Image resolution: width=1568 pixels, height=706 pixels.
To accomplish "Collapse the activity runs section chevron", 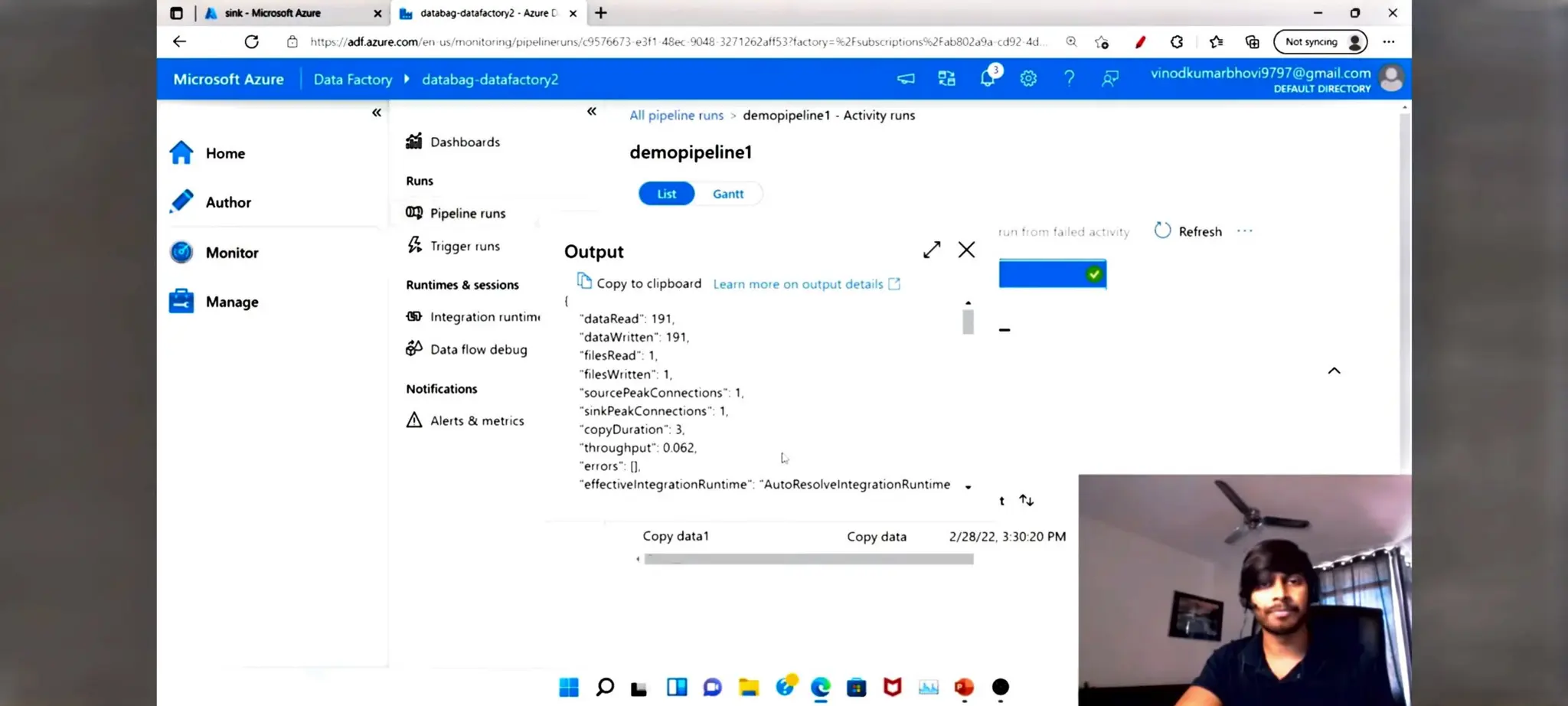I will pyautogui.click(x=1334, y=371).
